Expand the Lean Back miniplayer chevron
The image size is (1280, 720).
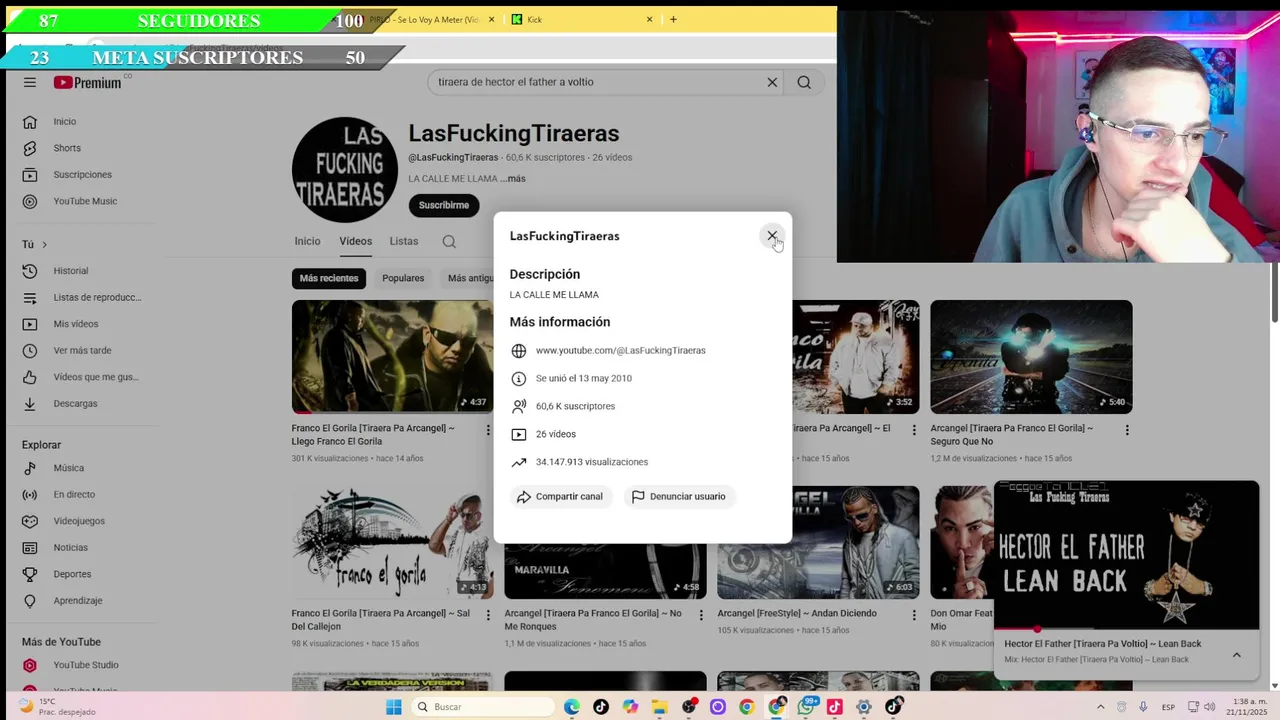[x=1237, y=655]
